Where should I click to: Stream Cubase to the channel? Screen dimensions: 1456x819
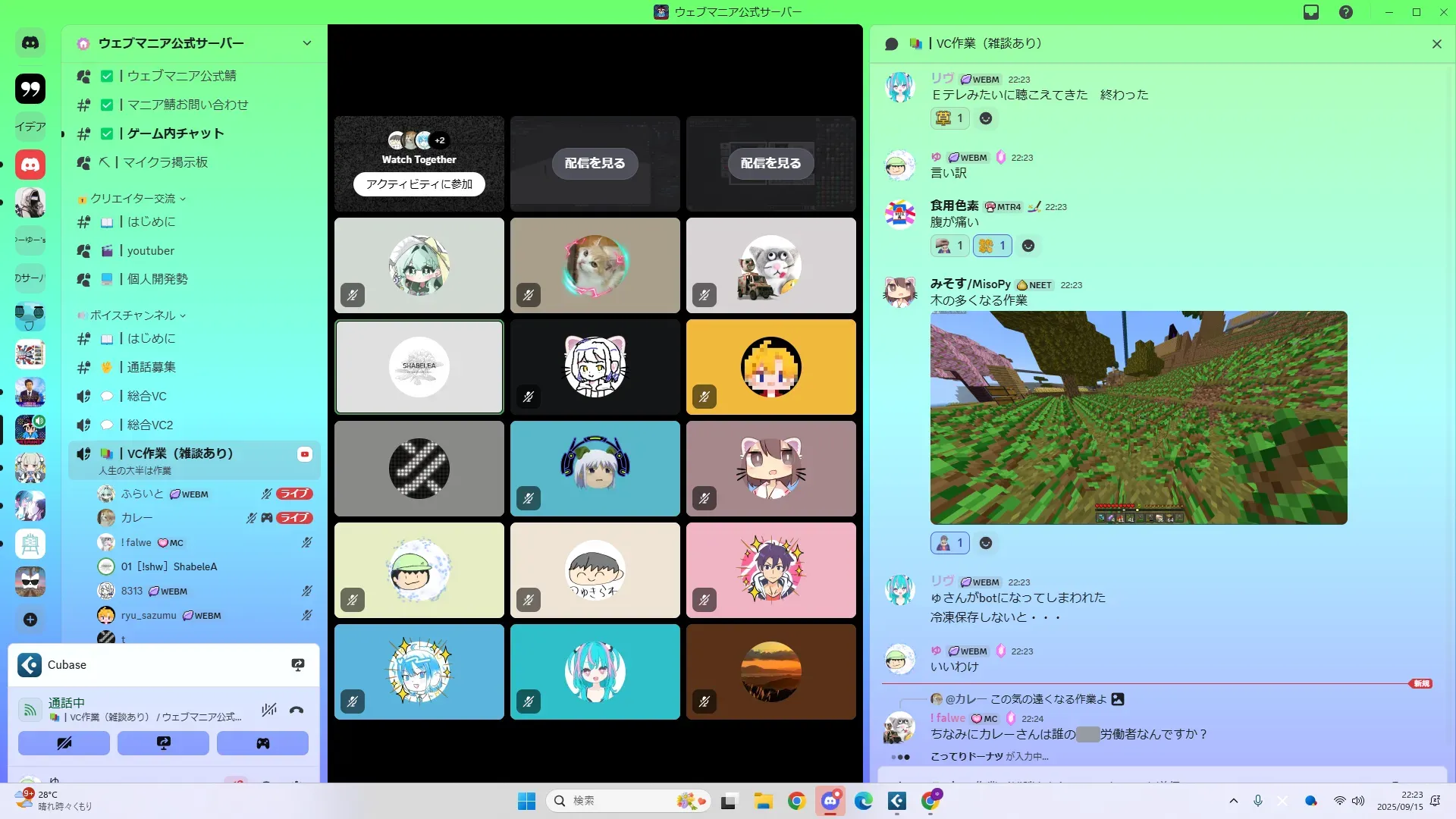click(298, 665)
